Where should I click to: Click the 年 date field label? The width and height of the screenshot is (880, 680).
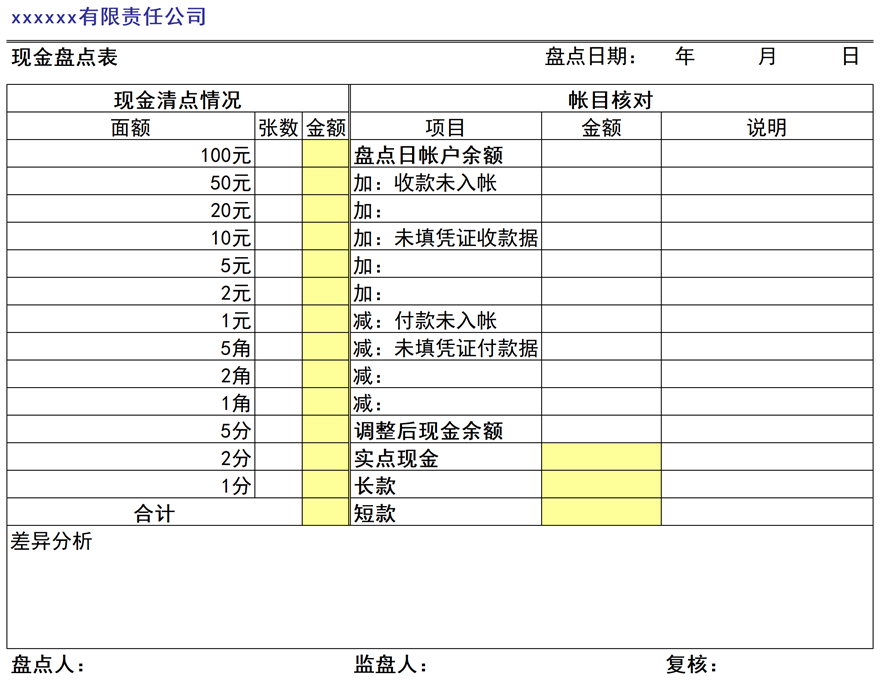click(685, 57)
